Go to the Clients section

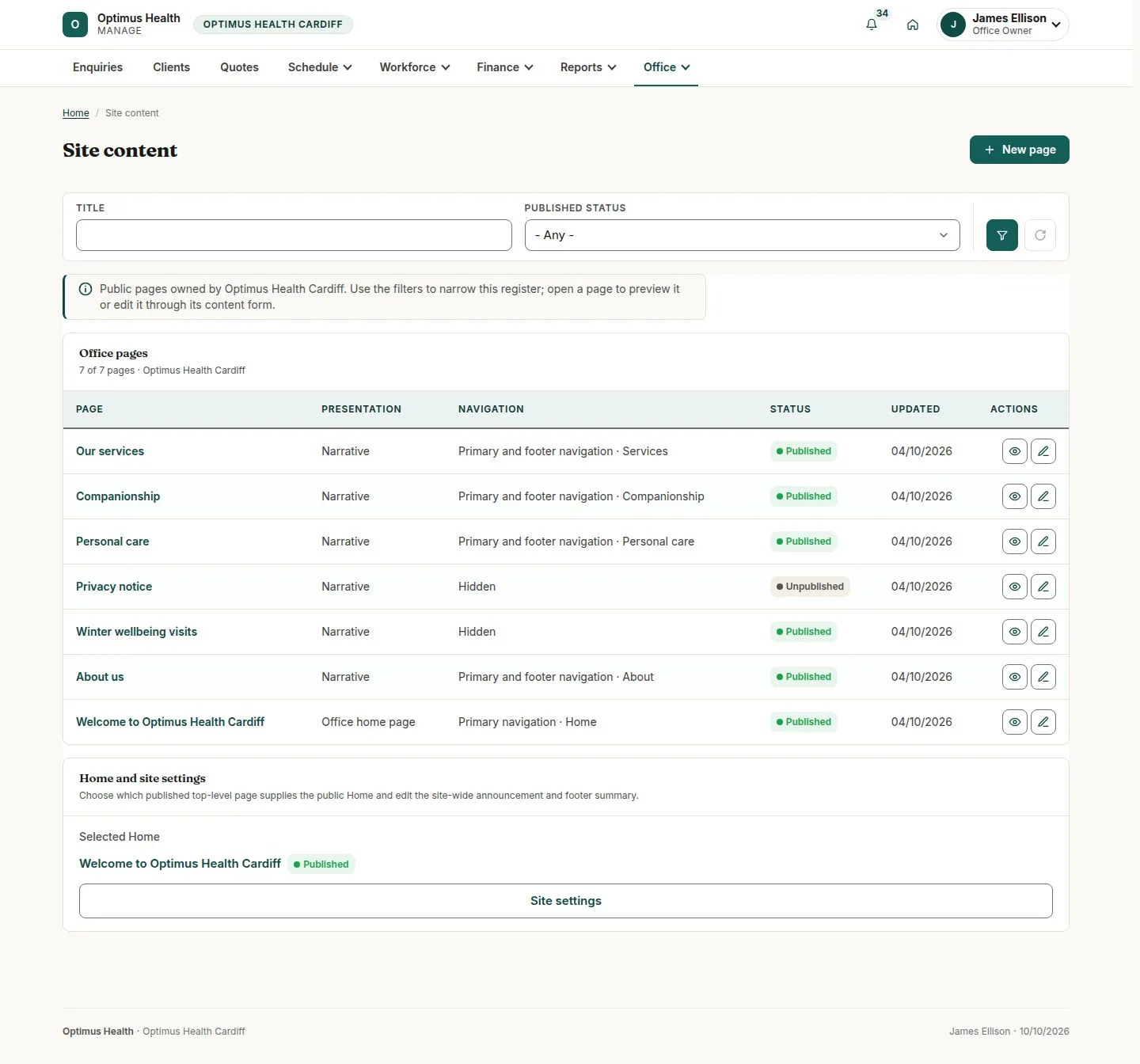tap(171, 67)
